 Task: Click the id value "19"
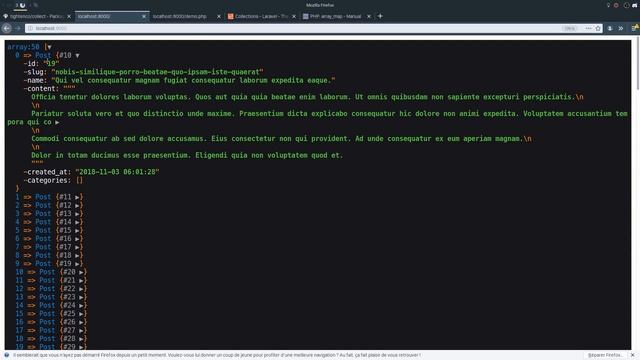tap(51, 64)
